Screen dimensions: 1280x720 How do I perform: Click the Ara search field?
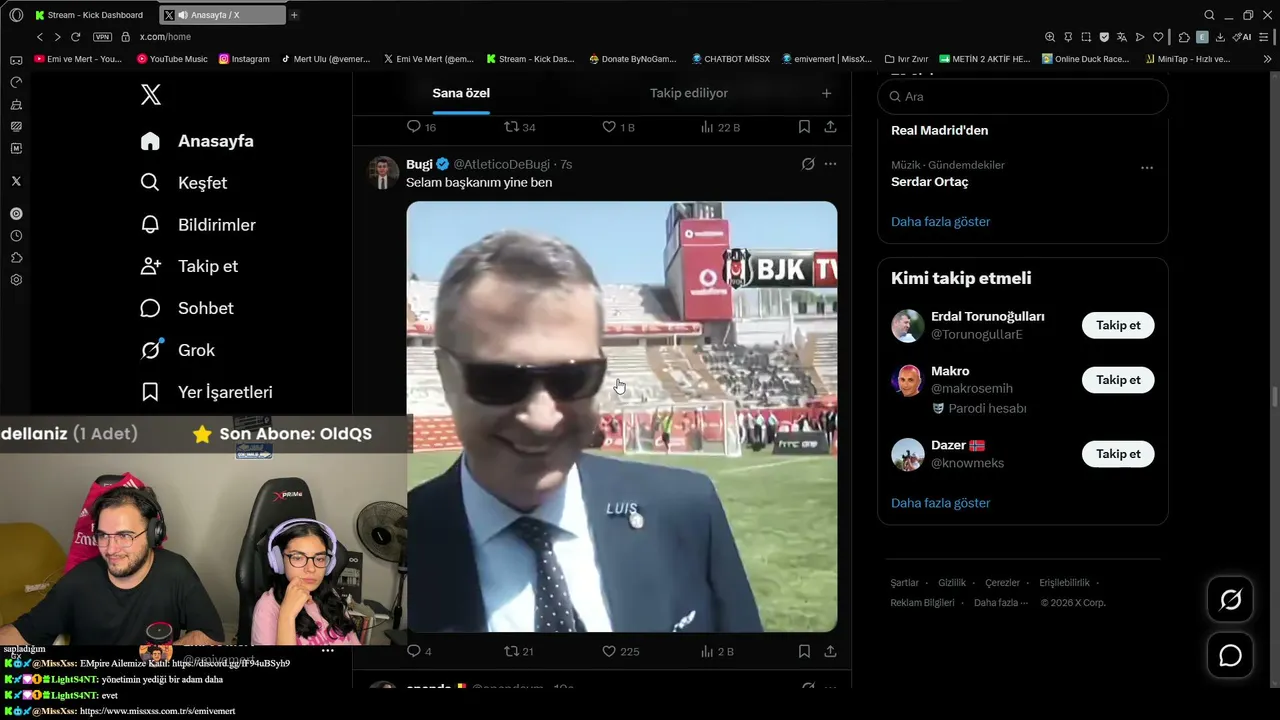tap(1023, 97)
